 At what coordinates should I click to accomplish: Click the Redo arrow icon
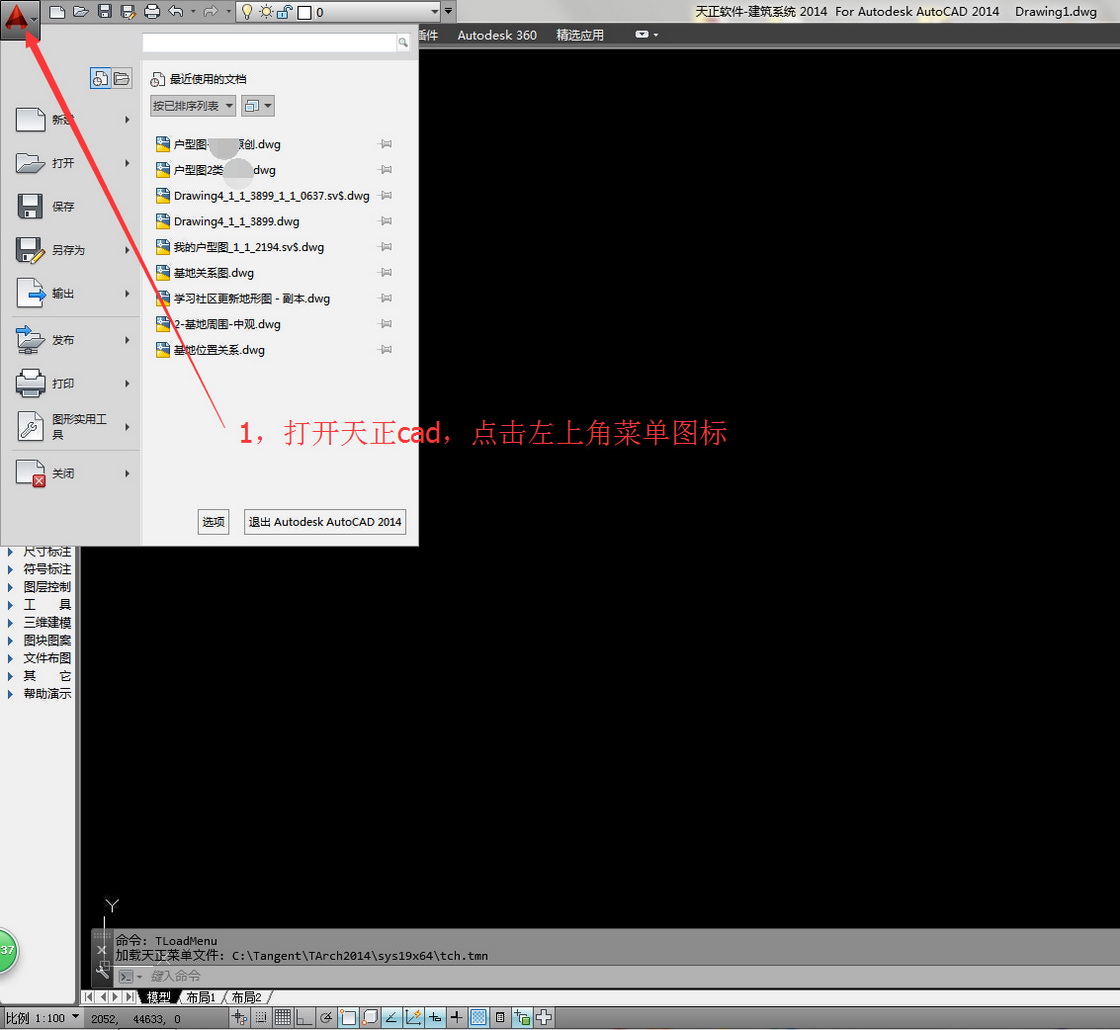(x=211, y=11)
